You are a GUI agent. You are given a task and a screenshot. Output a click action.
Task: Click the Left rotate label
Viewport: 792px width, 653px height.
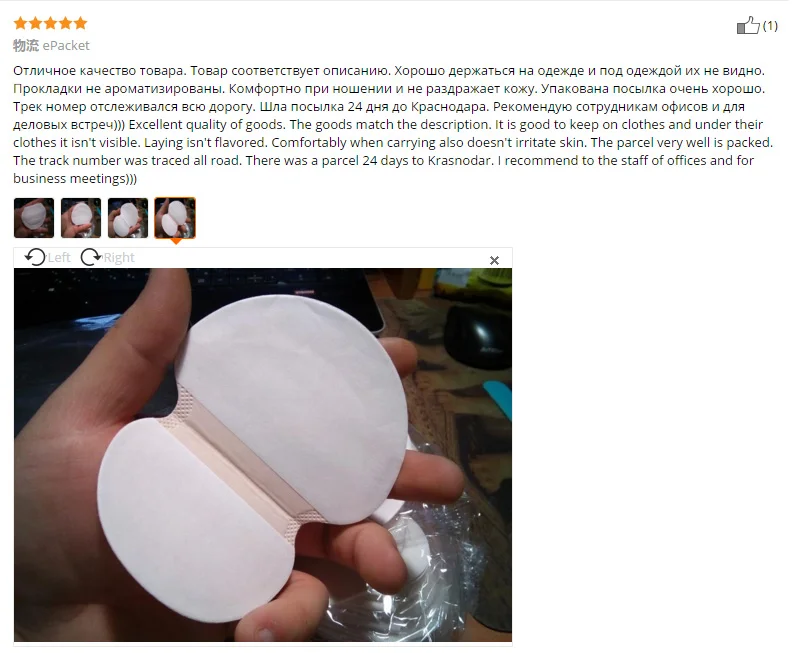pos(59,258)
